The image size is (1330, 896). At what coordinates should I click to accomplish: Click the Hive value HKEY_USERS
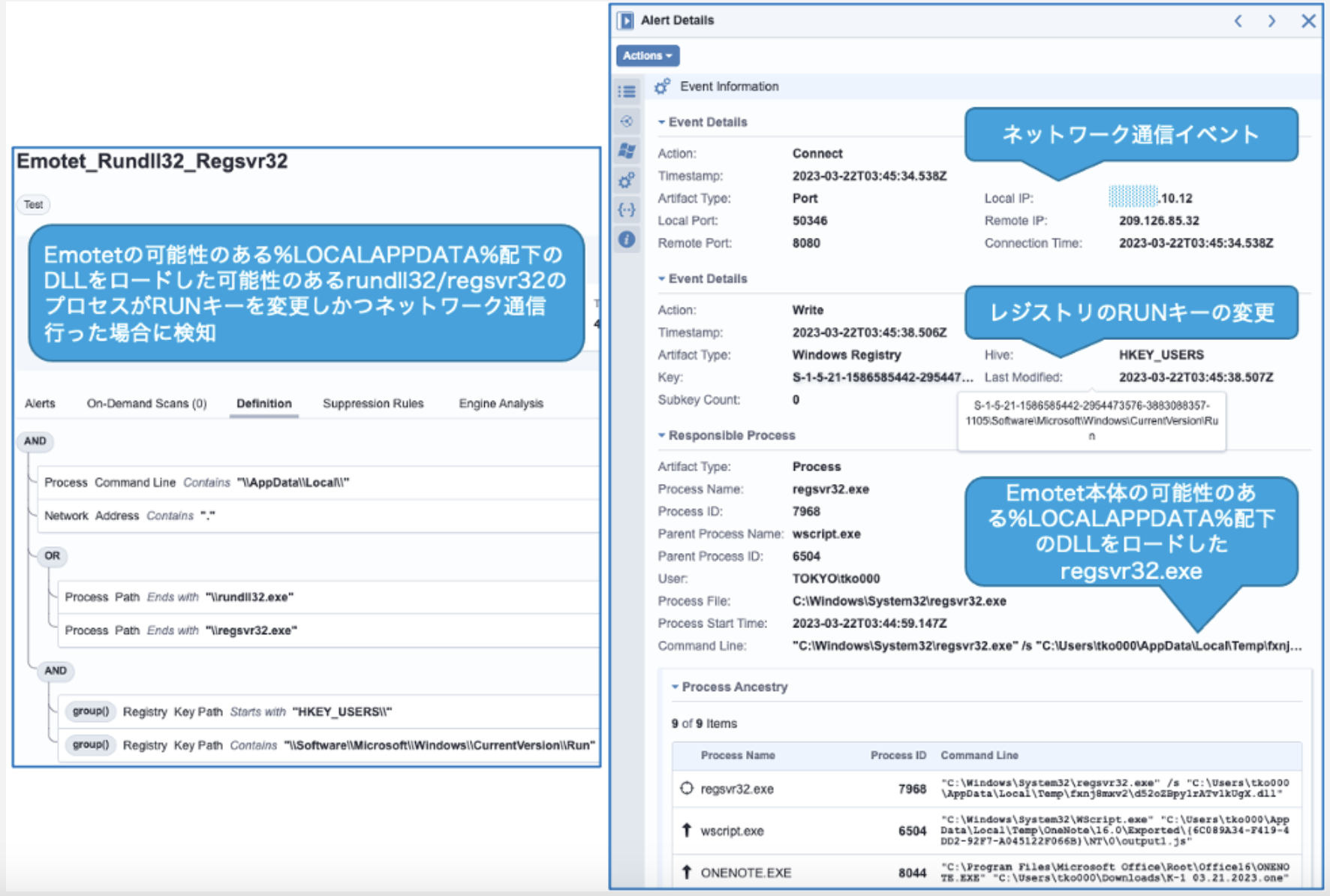(x=1161, y=355)
